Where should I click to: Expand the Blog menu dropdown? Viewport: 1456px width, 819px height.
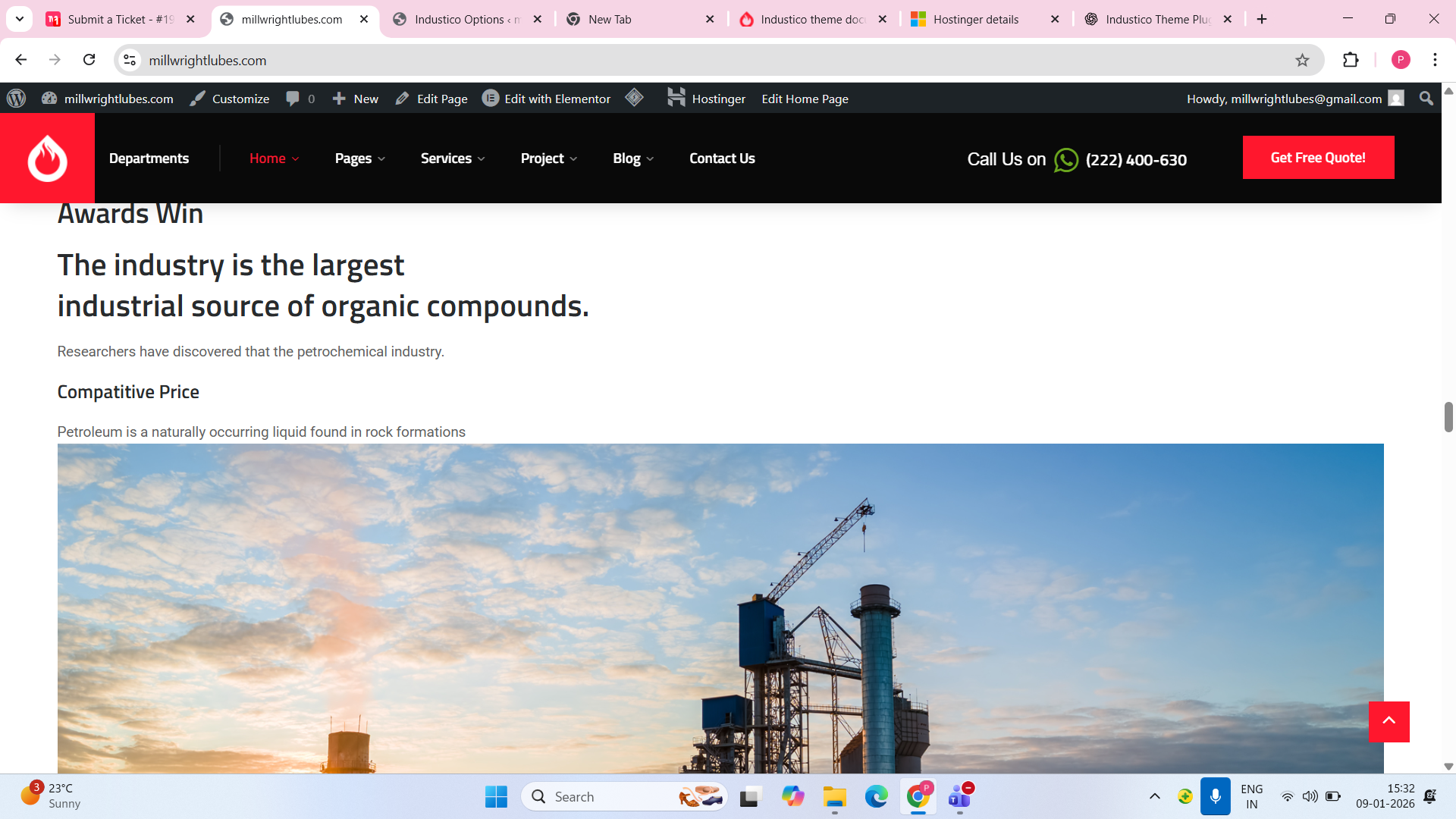coord(633,158)
